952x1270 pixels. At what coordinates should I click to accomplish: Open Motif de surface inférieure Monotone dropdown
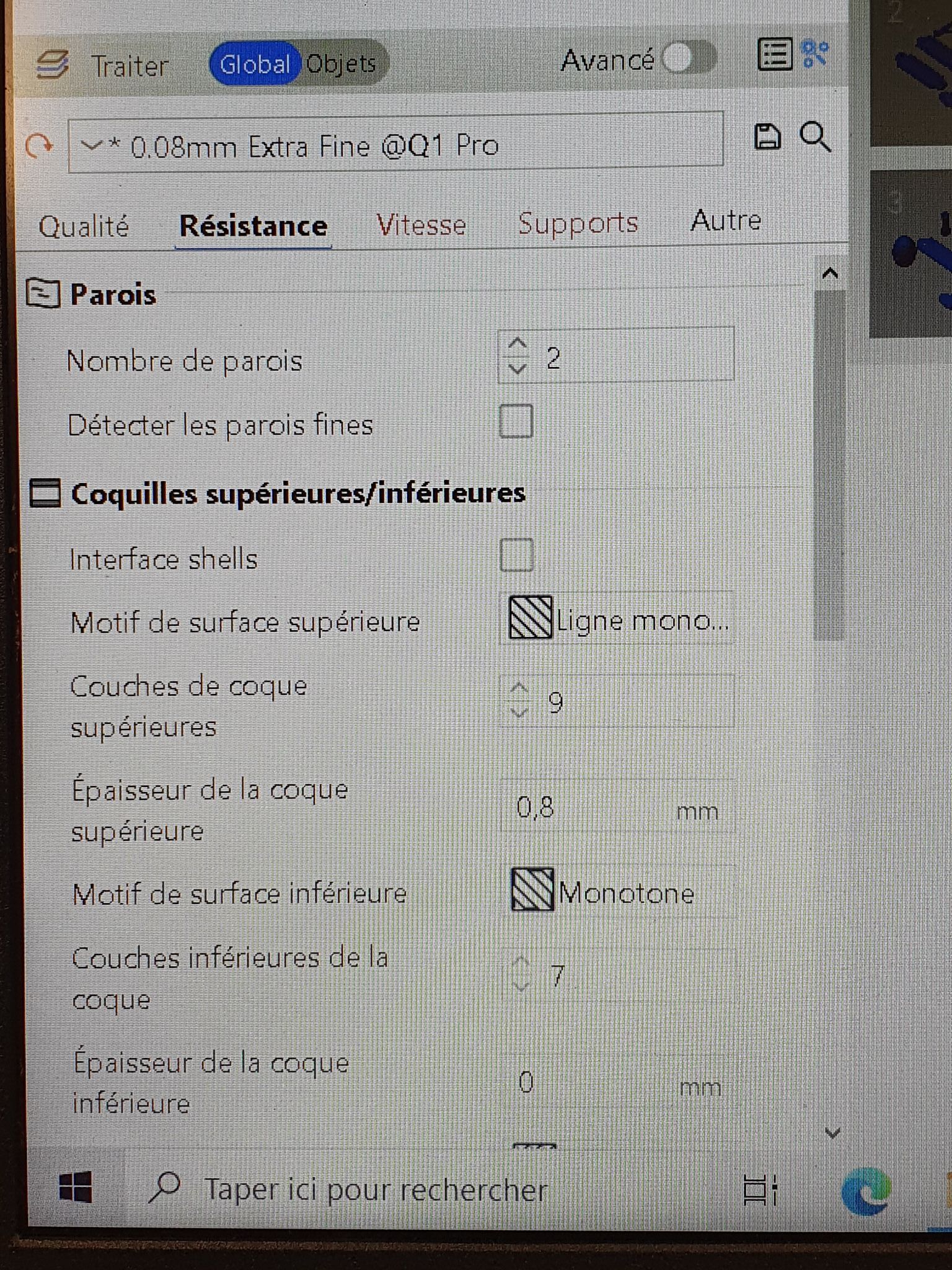tap(620, 891)
